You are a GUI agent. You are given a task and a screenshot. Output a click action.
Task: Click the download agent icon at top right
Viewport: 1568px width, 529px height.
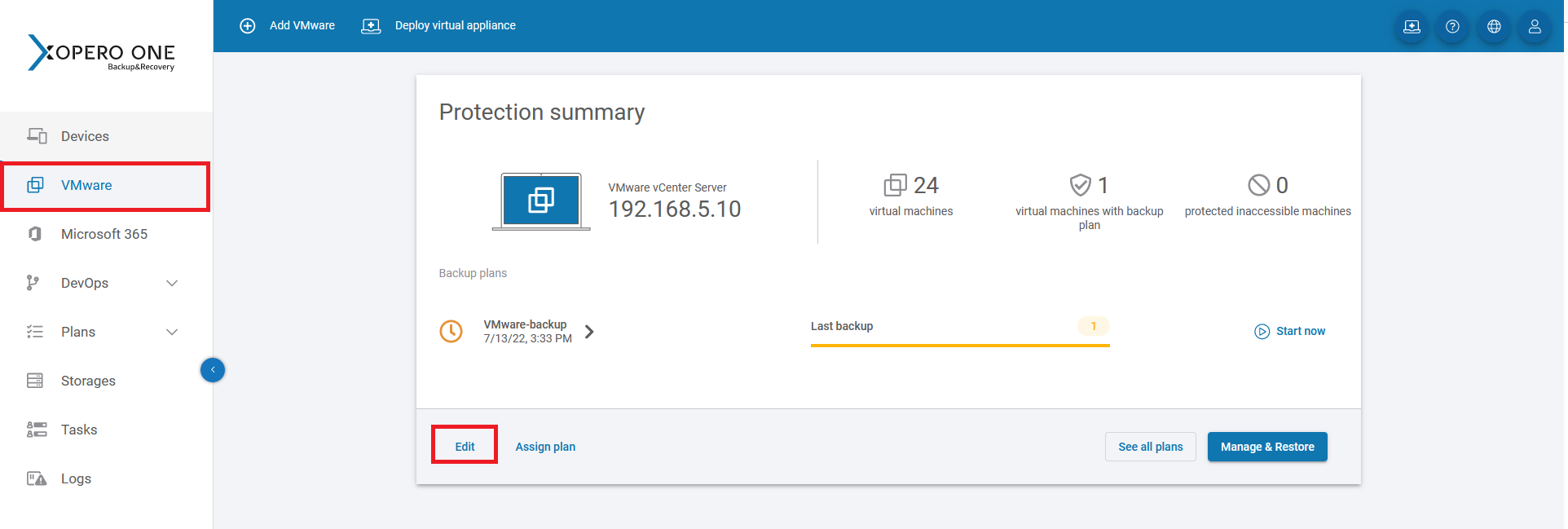click(x=1412, y=26)
